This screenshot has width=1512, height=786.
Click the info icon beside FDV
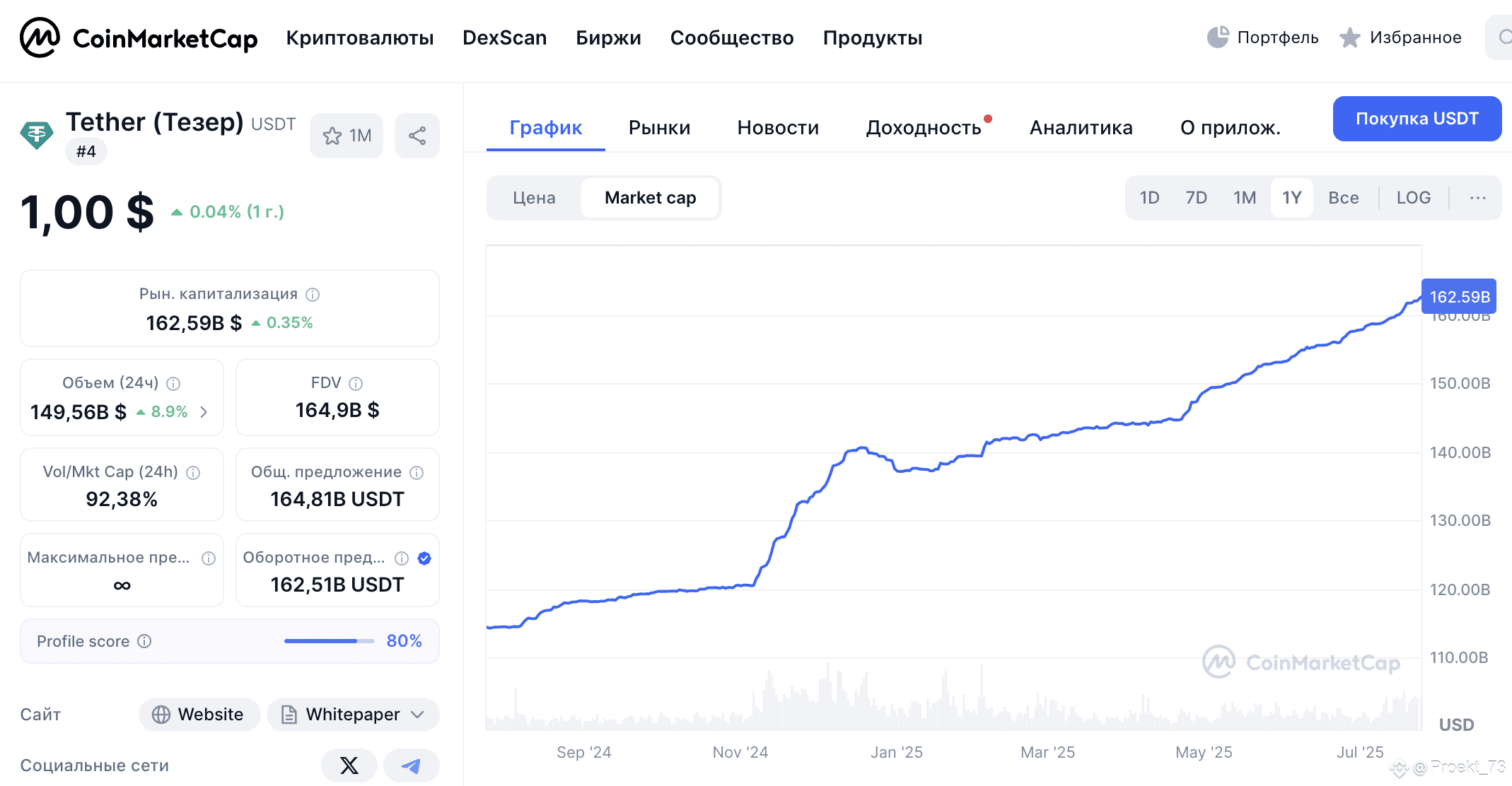pyautogui.click(x=356, y=383)
